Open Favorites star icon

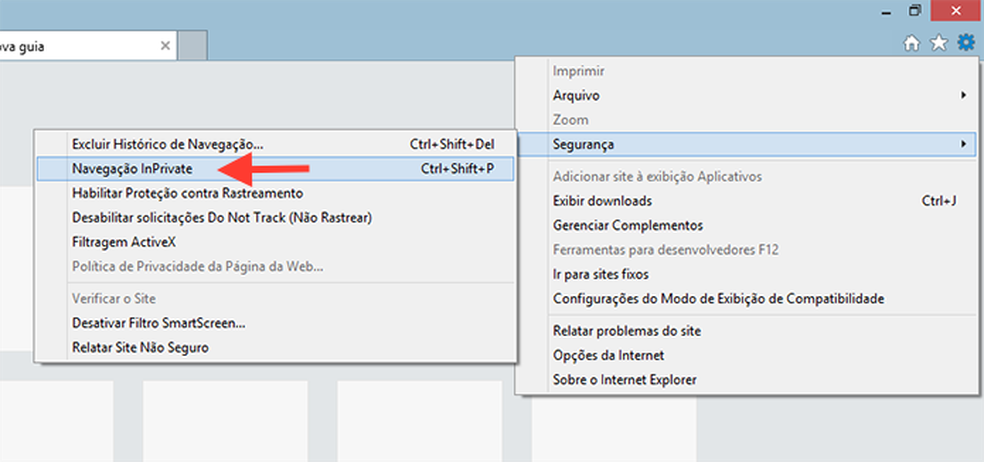(x=938, y=43)
